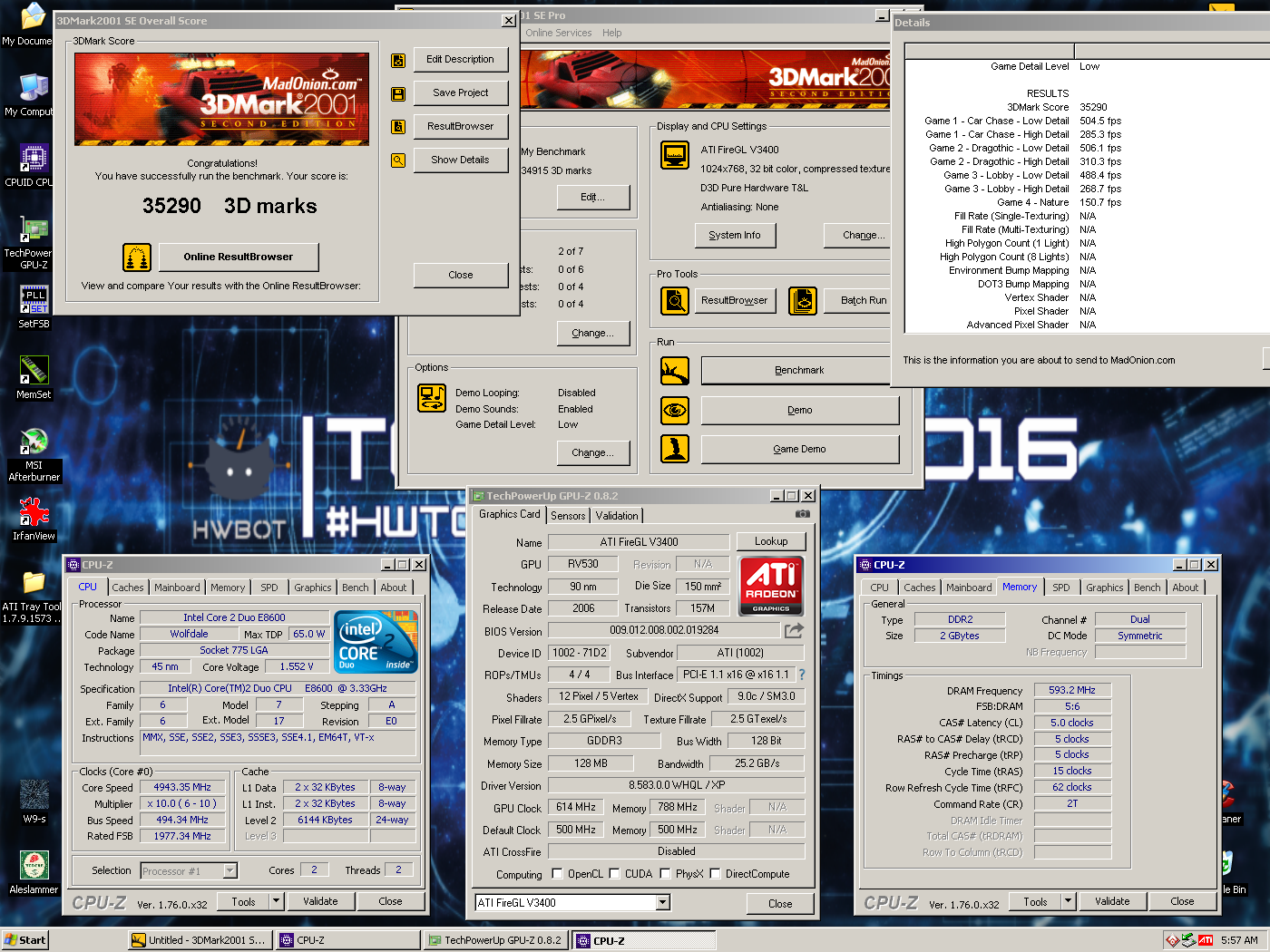
Task: Toggle the OpenCL checkbox in GPU-Z
Action: [558, 874]
